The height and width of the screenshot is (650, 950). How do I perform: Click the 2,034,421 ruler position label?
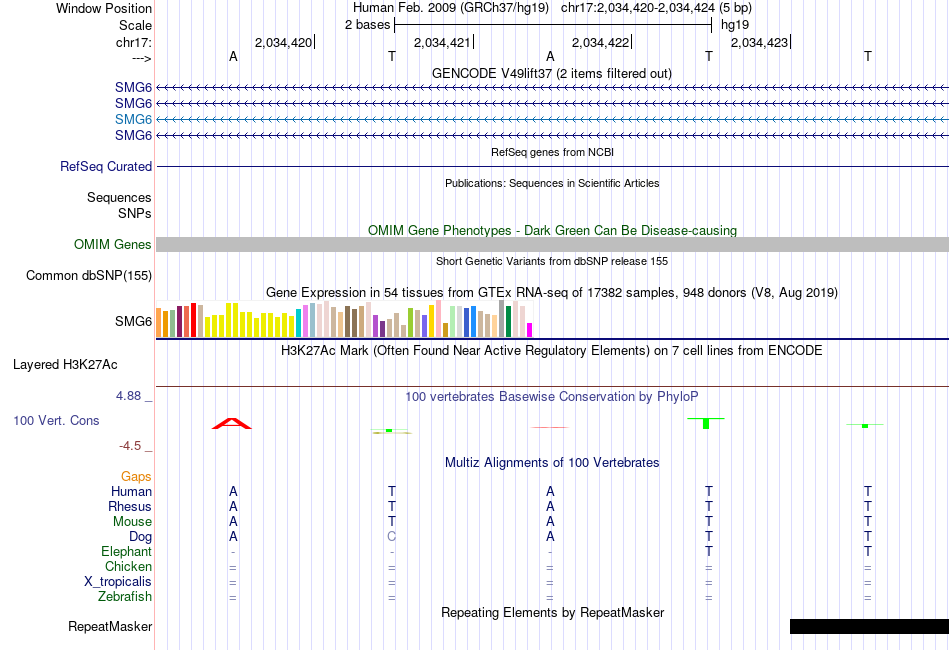tap(442, 42)
